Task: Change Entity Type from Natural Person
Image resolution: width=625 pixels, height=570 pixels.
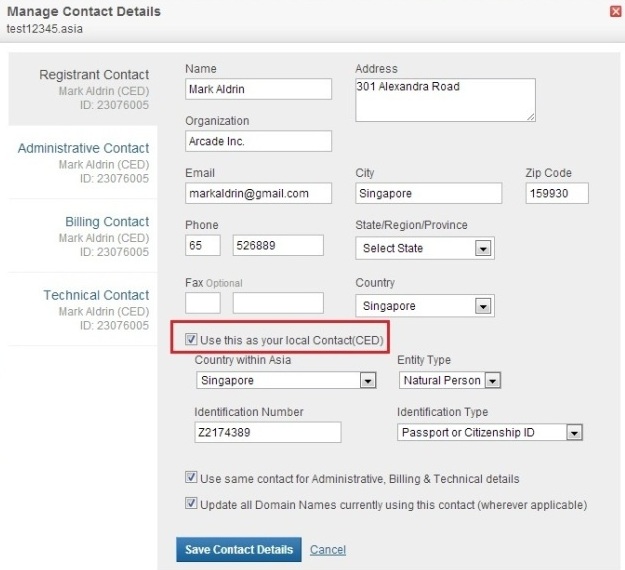Action: (x=450, y=380)
